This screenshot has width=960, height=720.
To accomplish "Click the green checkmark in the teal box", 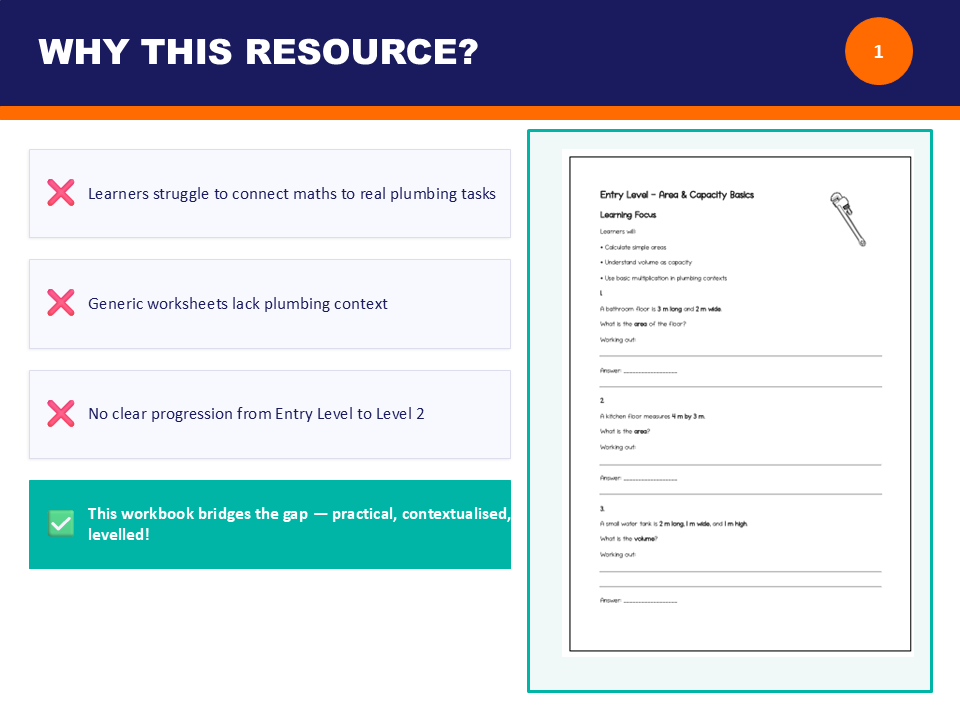I will click(61, 523).
